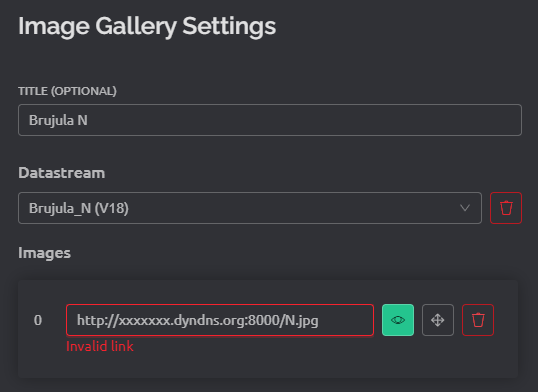Viewport: 538px width, 392px height.
Task: Open the Brujula_N (V18) datastream selector
Action: coord(250,208)
